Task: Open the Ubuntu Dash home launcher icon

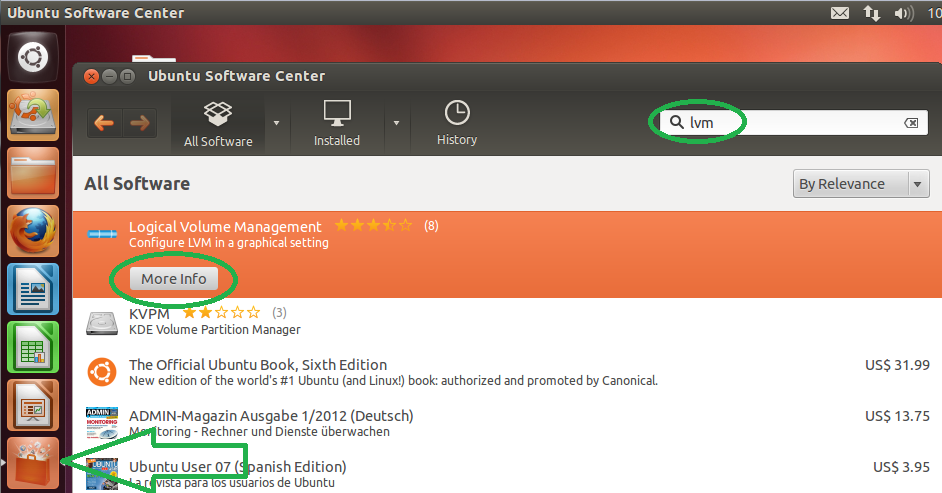Action: (x=32, y=58)
